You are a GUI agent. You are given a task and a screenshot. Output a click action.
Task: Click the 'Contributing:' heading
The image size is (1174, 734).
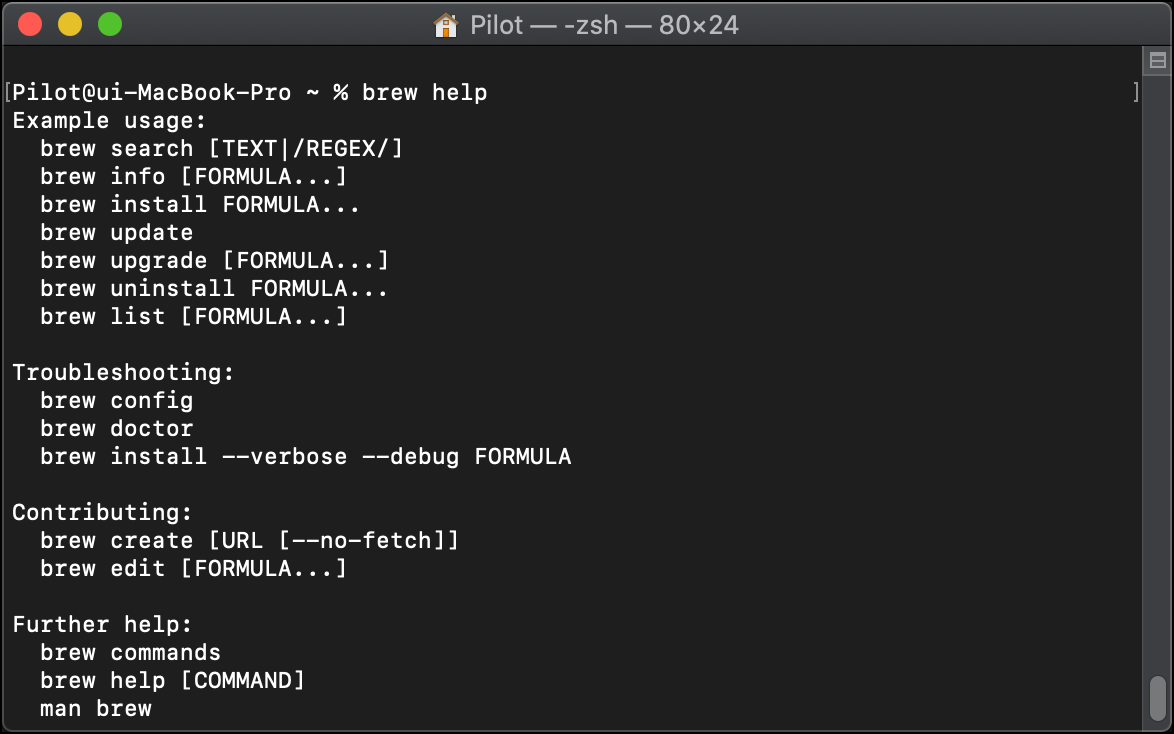pos(103,512)
